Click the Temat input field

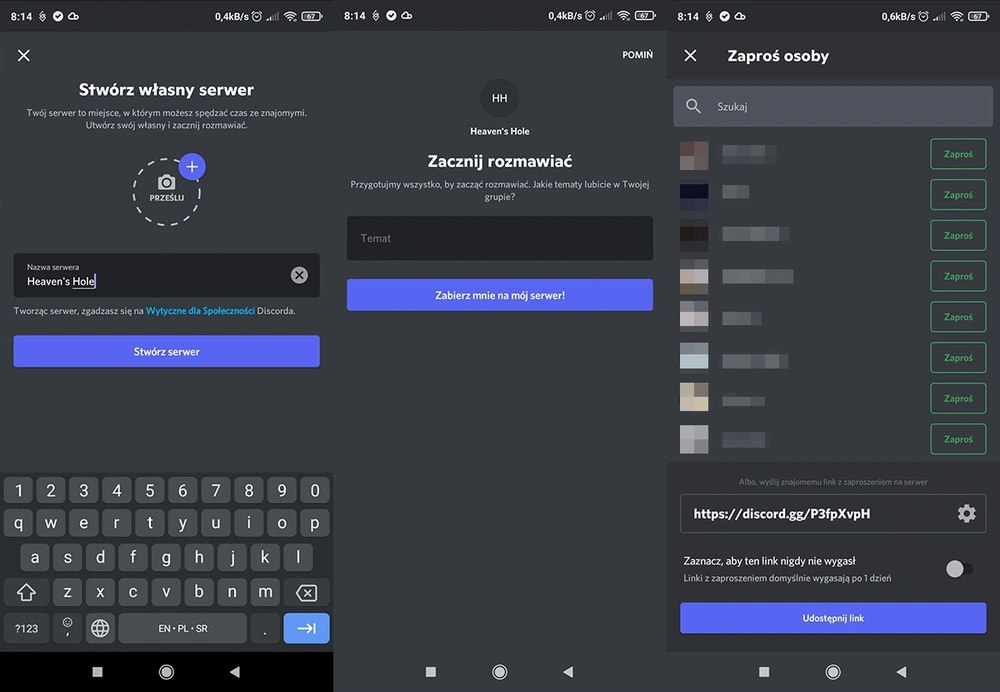click(x=499, y=238)
